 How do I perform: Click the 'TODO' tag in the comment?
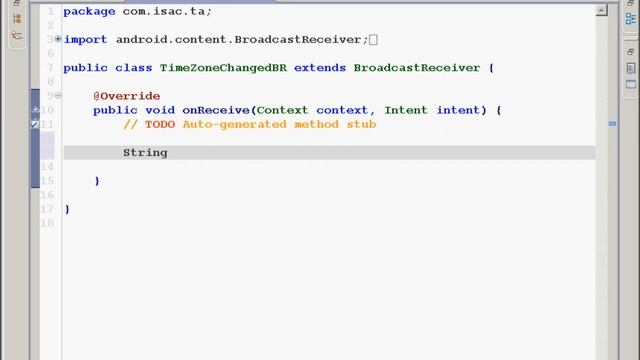pyautogui.click(x=160, y=124)
